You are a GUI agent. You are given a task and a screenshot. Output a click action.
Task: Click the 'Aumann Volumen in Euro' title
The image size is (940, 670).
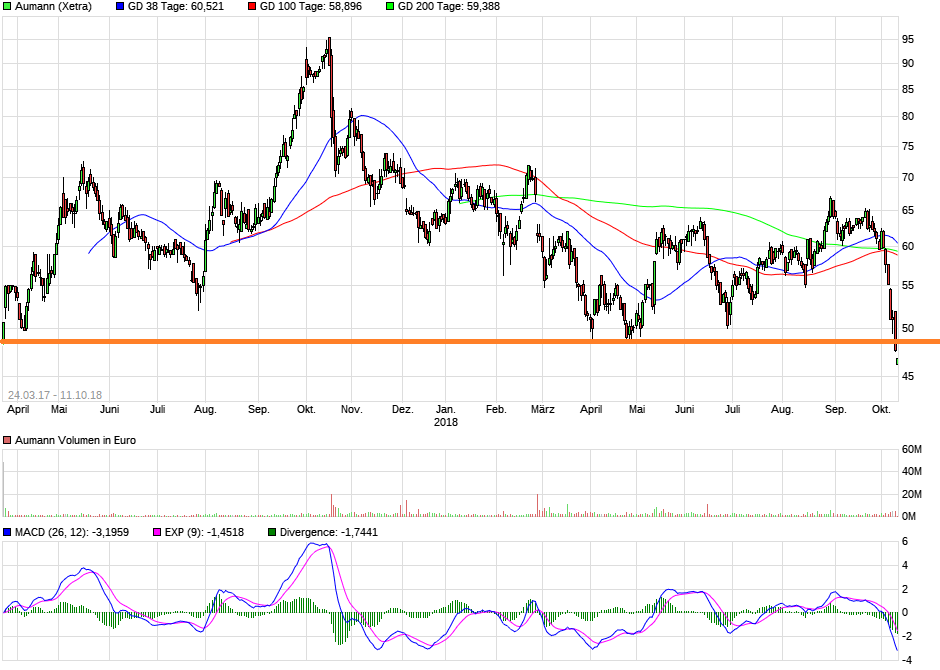(74, 440)
